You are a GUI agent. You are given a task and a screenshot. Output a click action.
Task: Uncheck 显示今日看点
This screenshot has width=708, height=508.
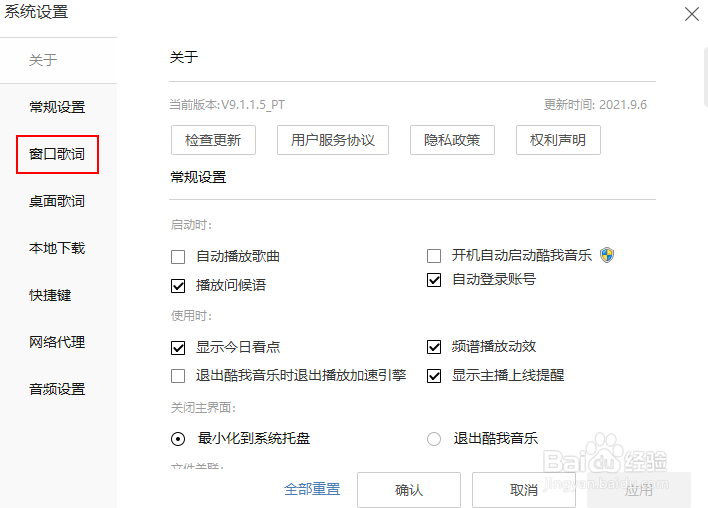pos(178,348)
